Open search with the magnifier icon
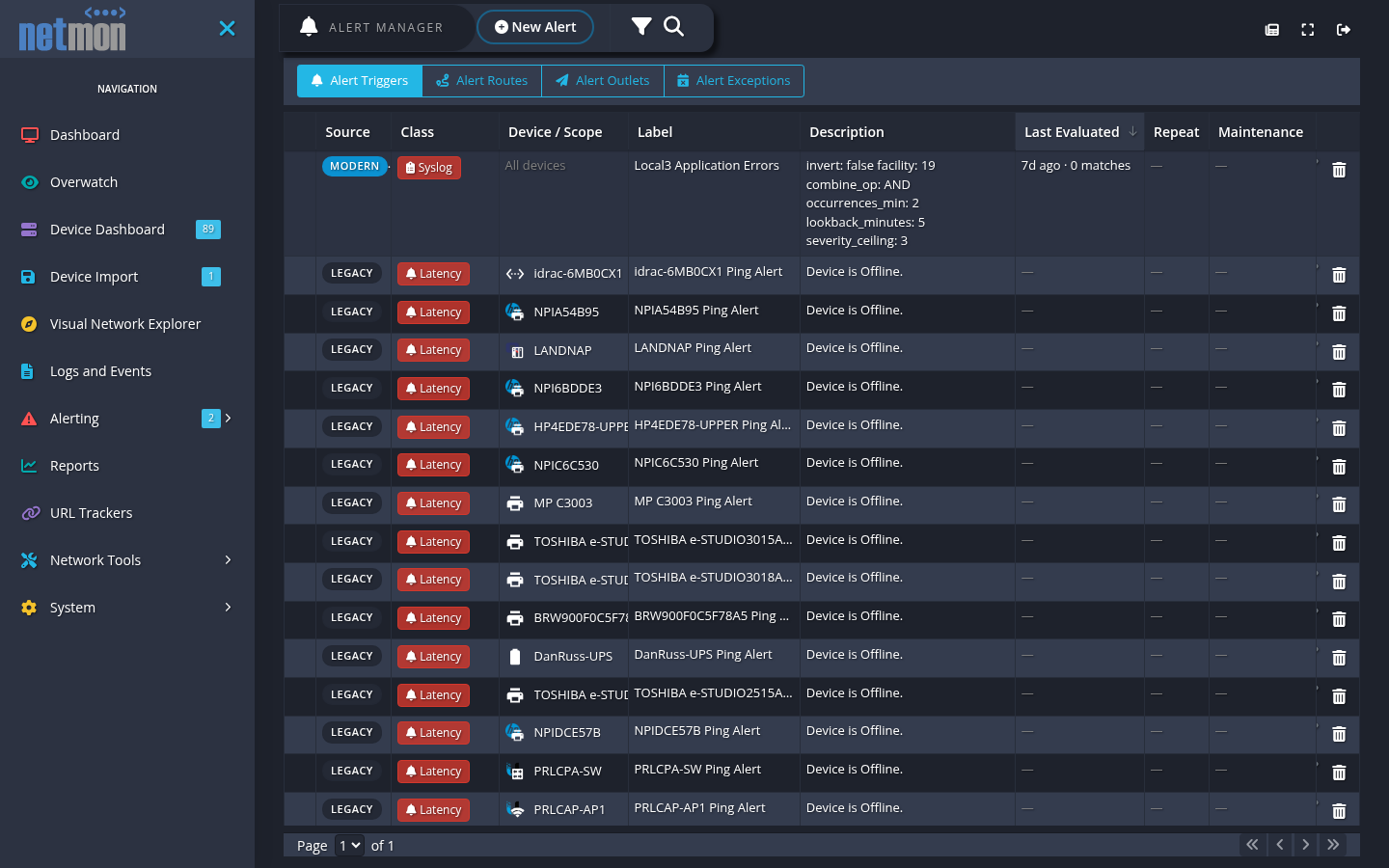 [674, 26]
